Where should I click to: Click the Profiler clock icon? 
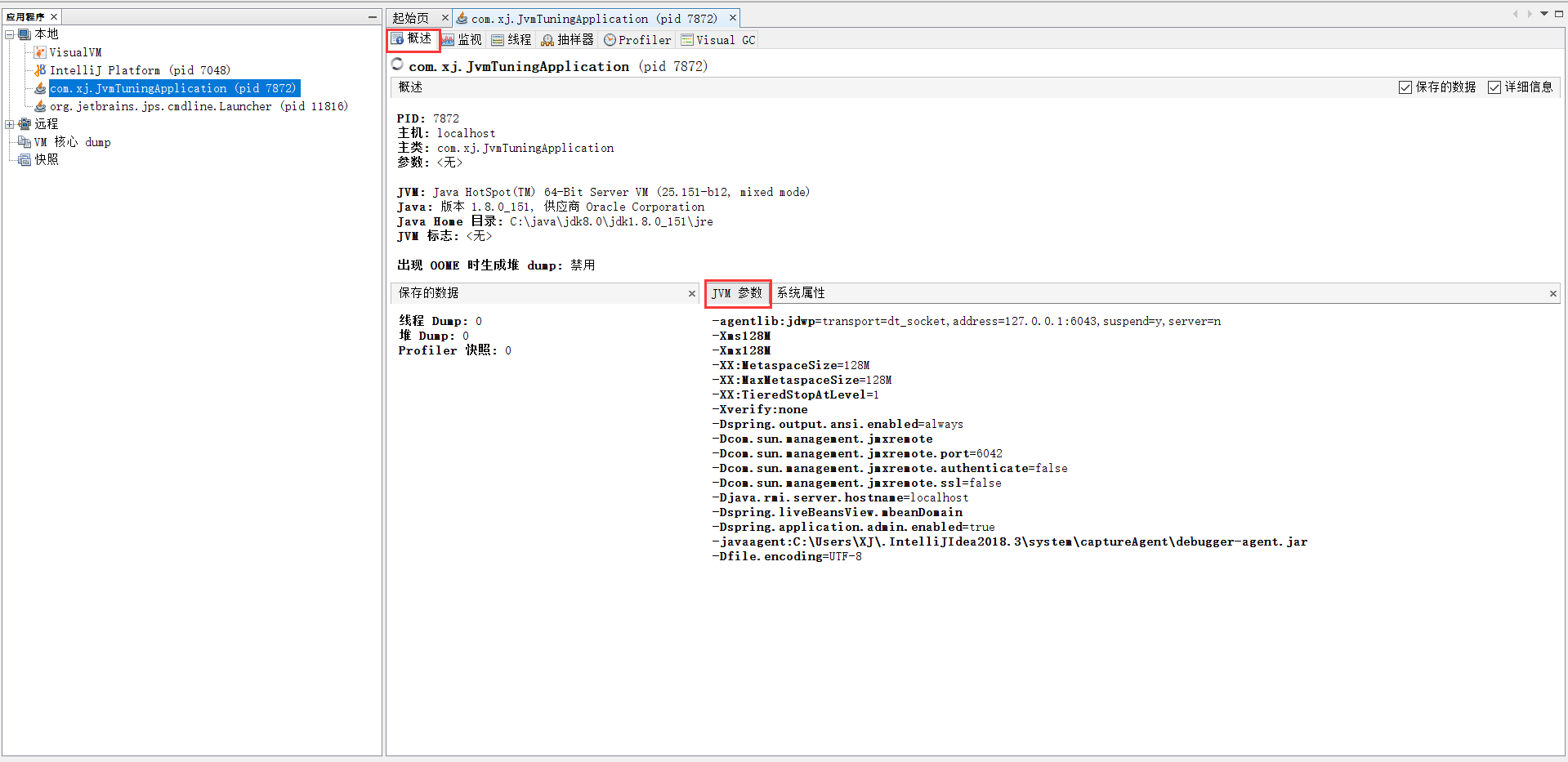pos(610,40)
